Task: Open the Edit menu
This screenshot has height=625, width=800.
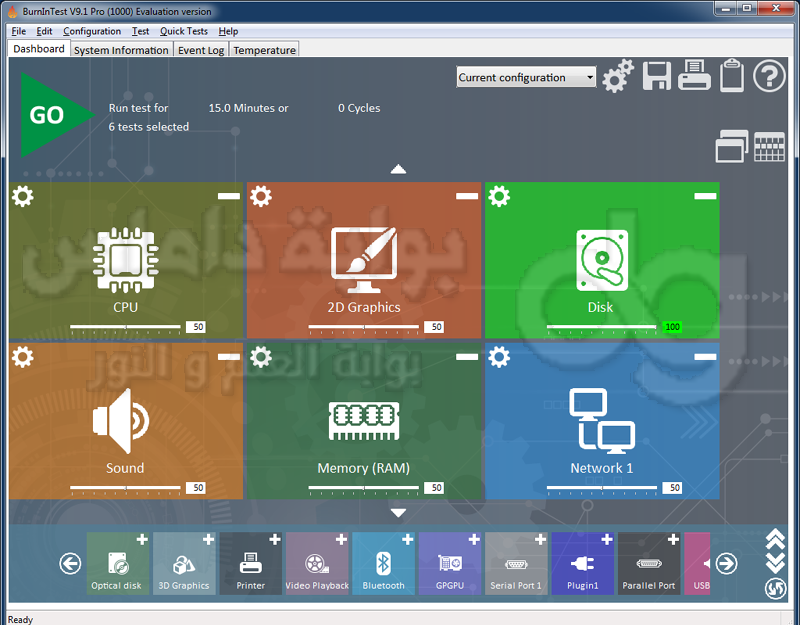Action: tap(44, 31)
